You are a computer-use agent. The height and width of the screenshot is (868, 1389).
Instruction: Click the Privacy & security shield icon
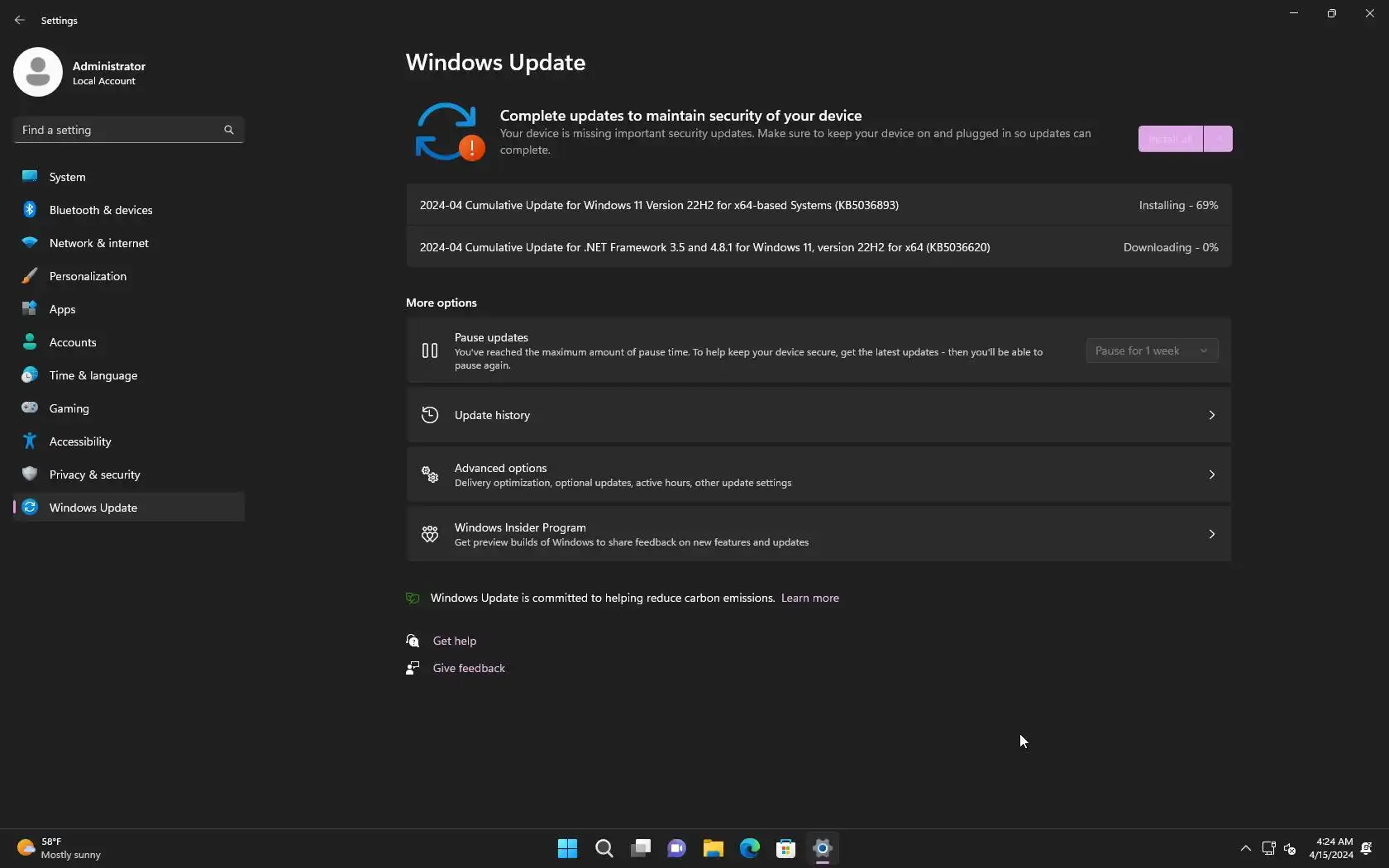pyautogui.click(x=30, y=475)
